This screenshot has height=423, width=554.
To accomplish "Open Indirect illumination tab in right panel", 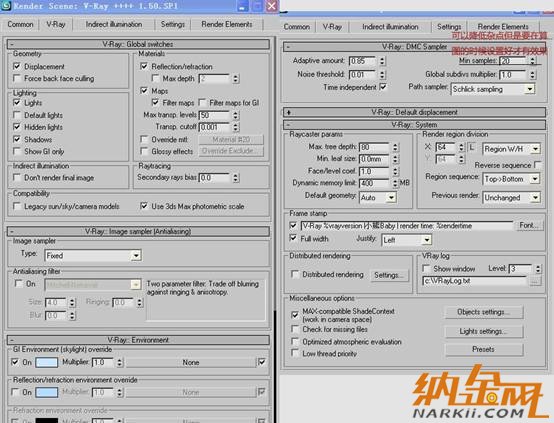I will point(390,27).
